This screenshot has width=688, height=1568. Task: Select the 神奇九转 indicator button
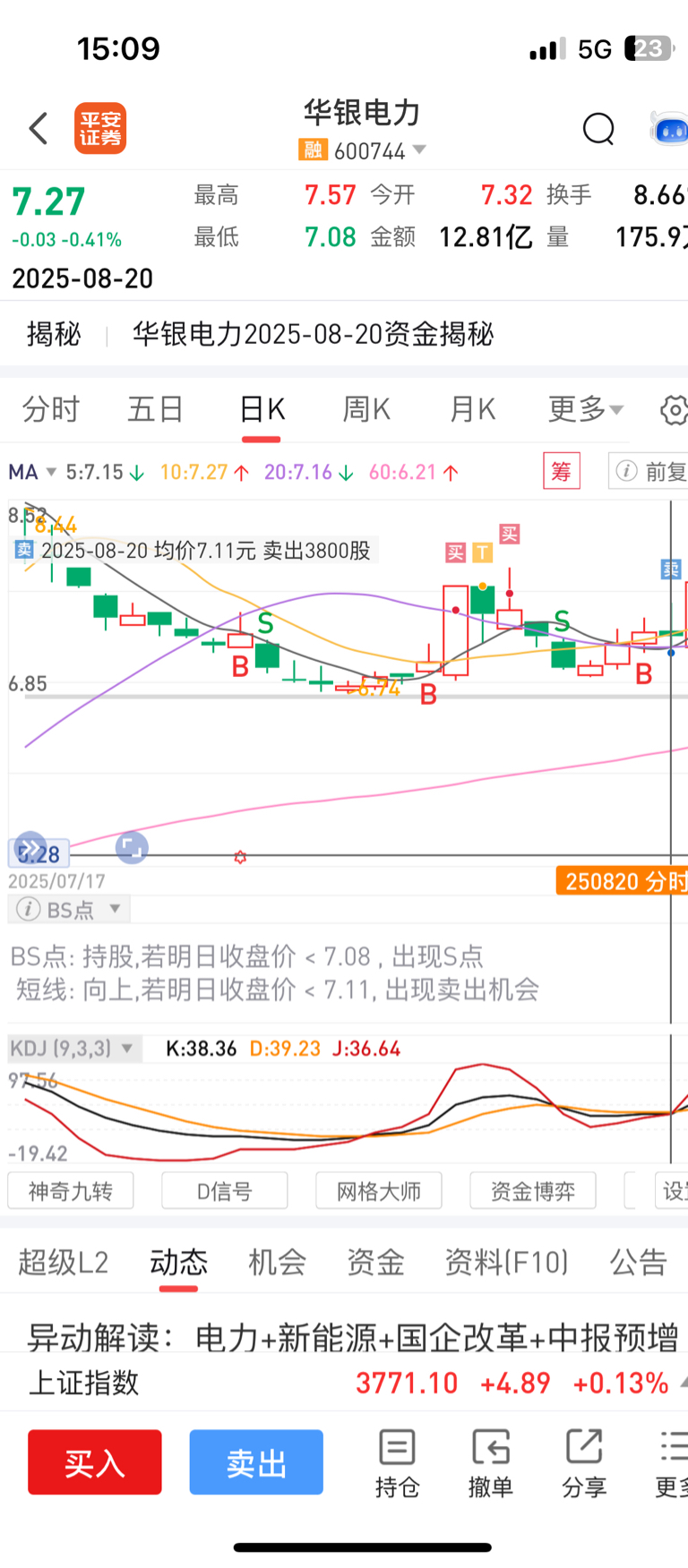tap(71, 1191)
